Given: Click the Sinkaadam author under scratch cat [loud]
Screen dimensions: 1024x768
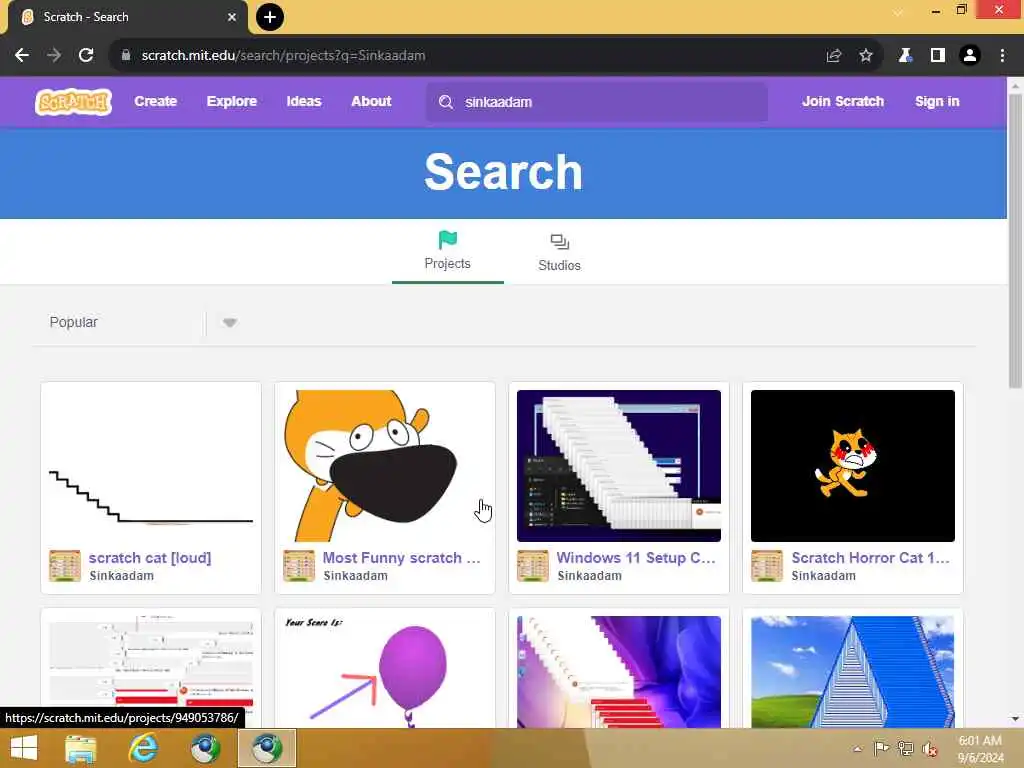Looking at the screenshot, I should [121, 575].
